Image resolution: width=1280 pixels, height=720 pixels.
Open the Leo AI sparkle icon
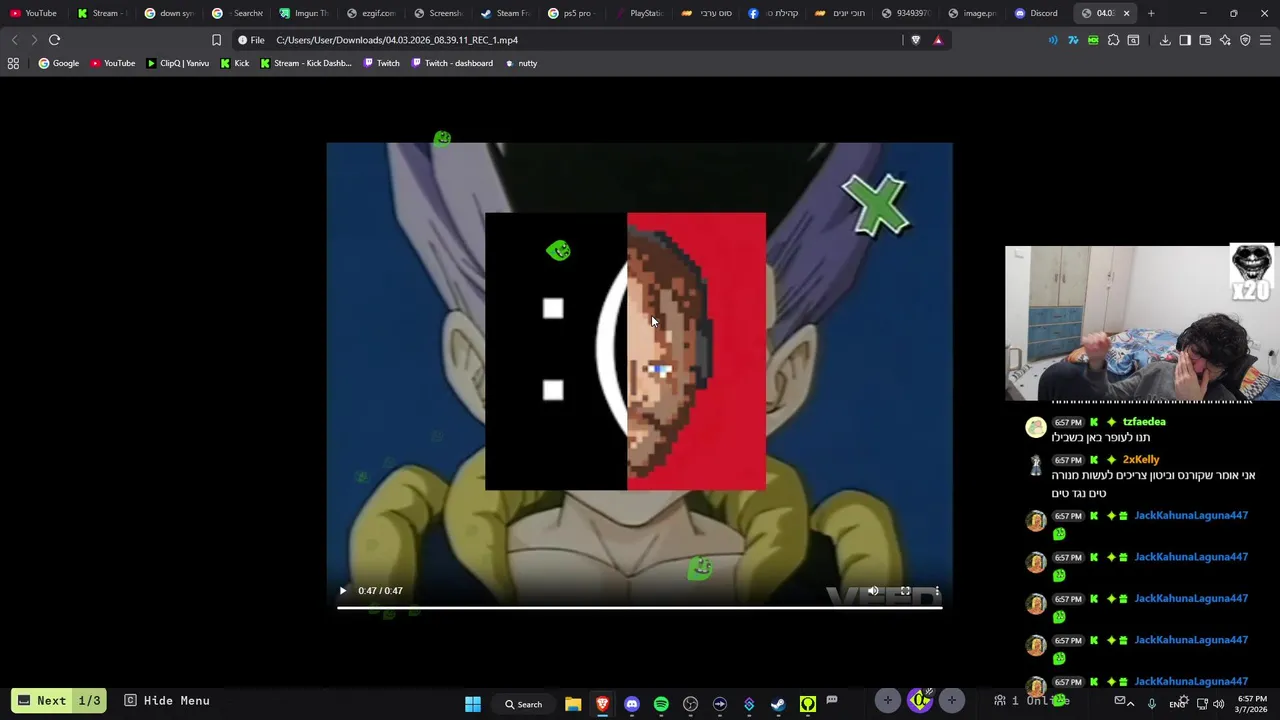[1225, 40]
